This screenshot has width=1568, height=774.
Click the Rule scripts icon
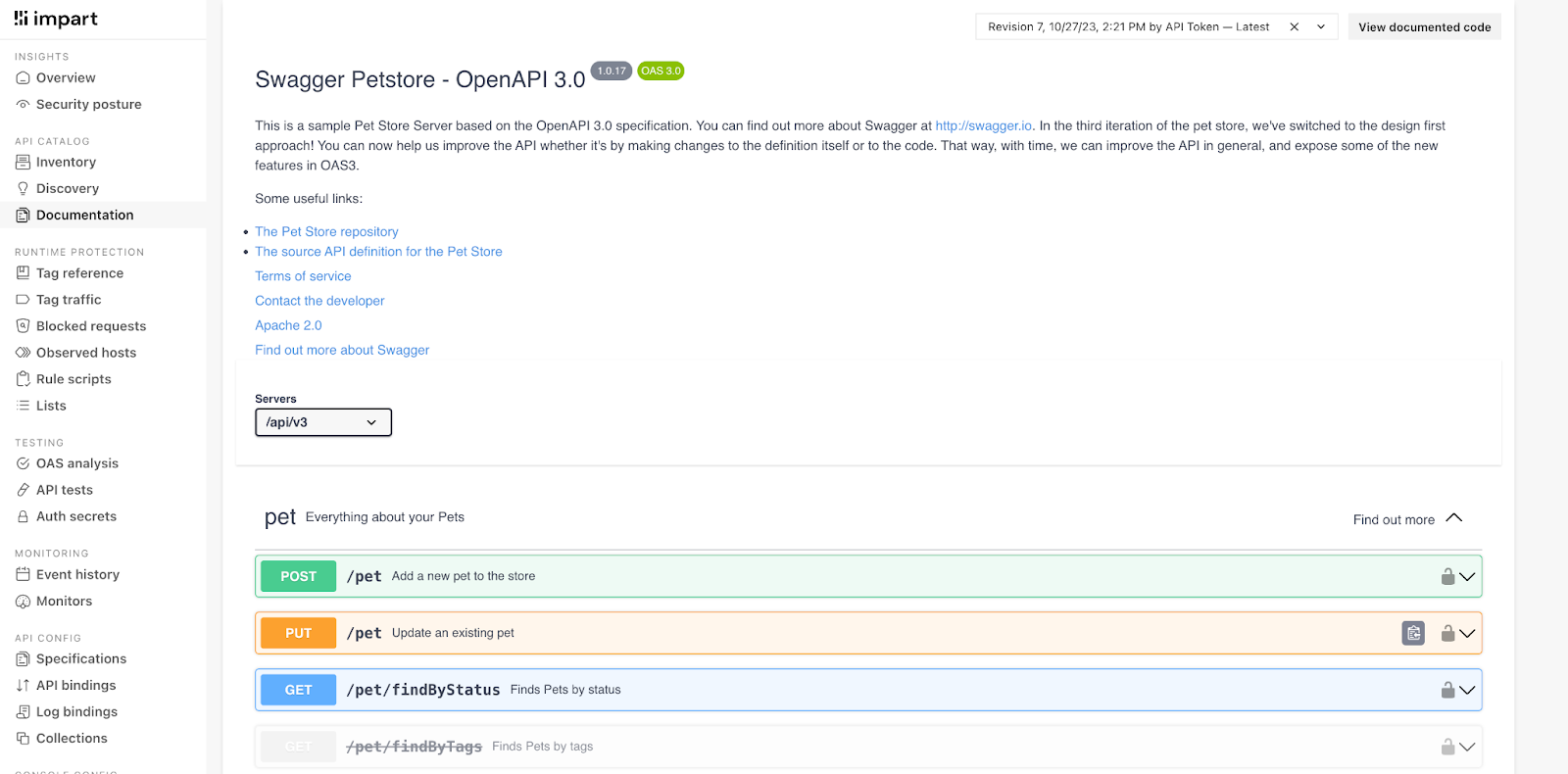(x=23, y=379)
